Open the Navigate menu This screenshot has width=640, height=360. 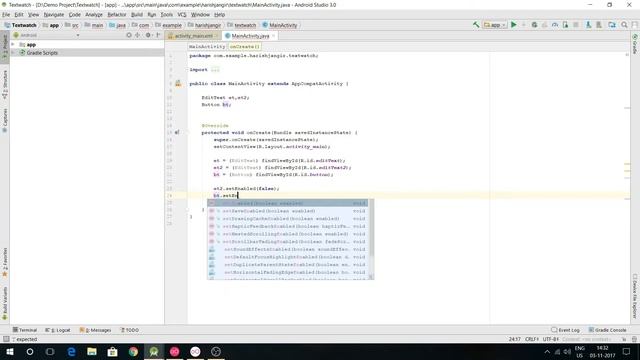tap(54, 15)
